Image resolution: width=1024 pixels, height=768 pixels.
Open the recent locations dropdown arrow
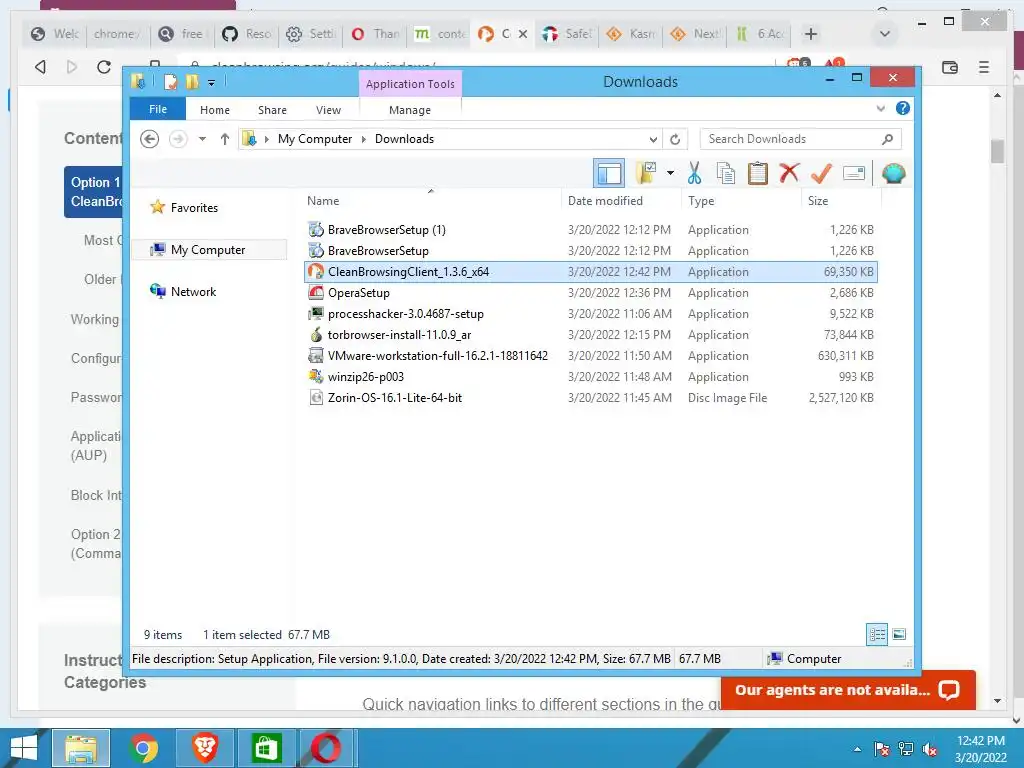point(202,139)
